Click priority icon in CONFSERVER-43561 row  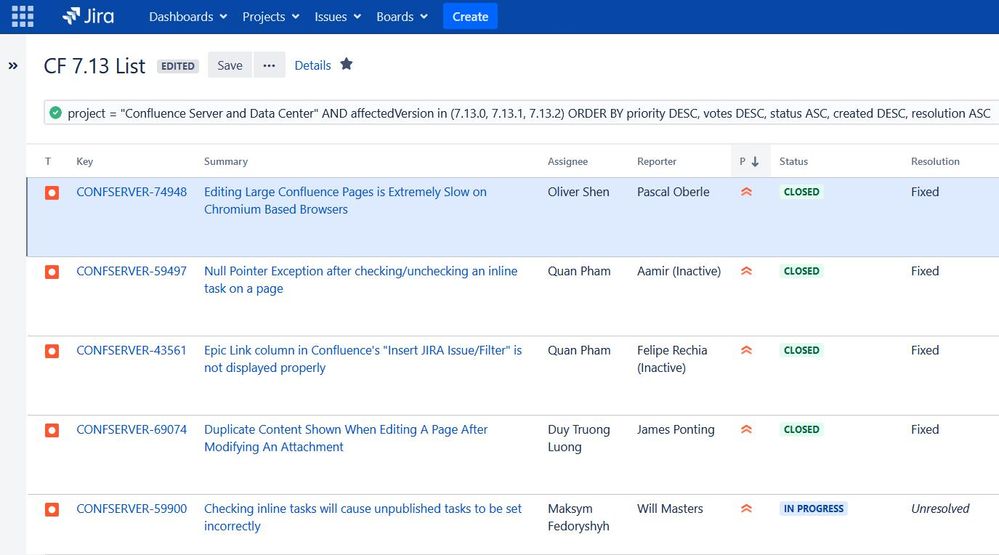tap(746, 350)
